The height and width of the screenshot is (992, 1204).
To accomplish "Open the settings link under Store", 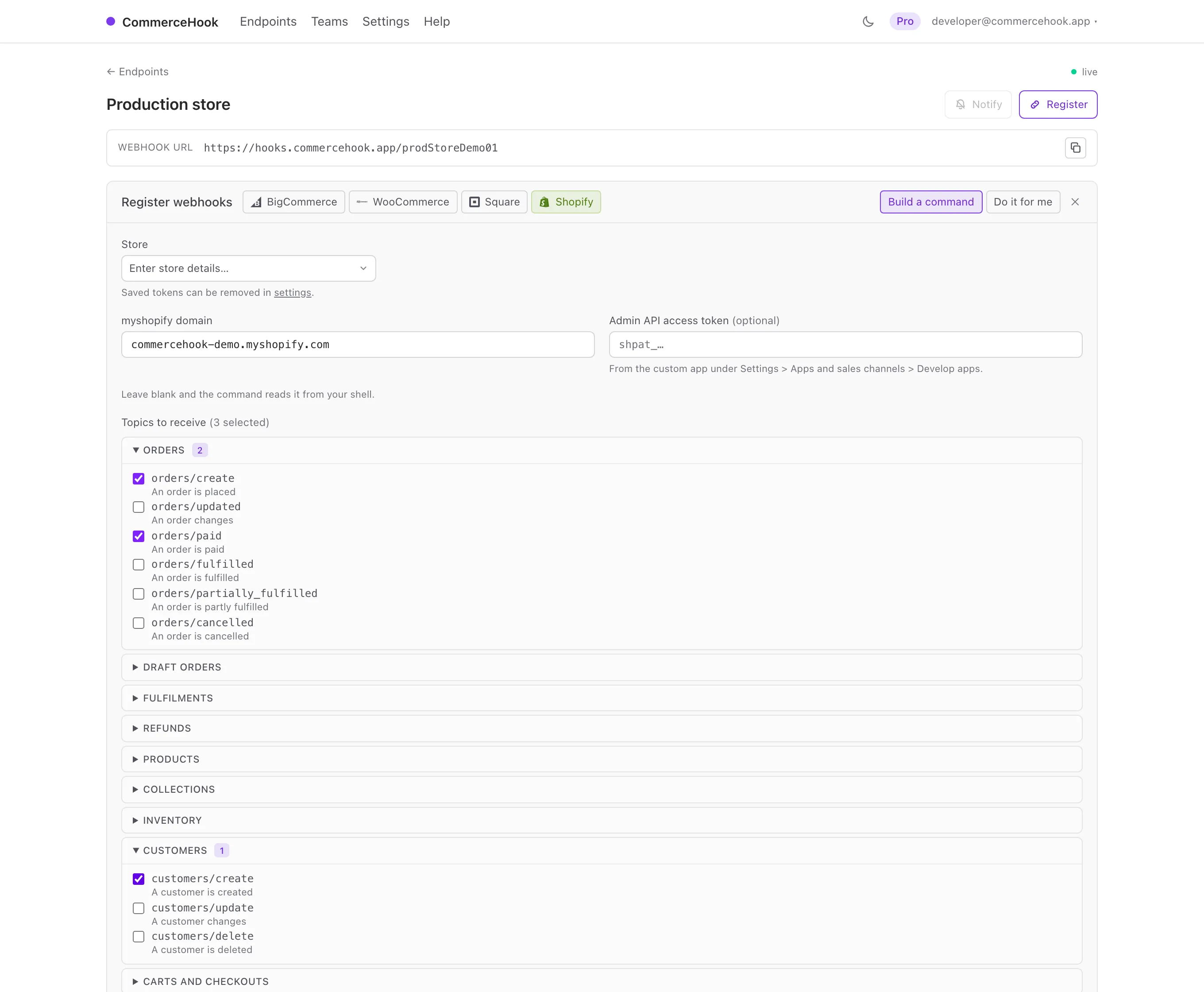I will pos(293,293).
